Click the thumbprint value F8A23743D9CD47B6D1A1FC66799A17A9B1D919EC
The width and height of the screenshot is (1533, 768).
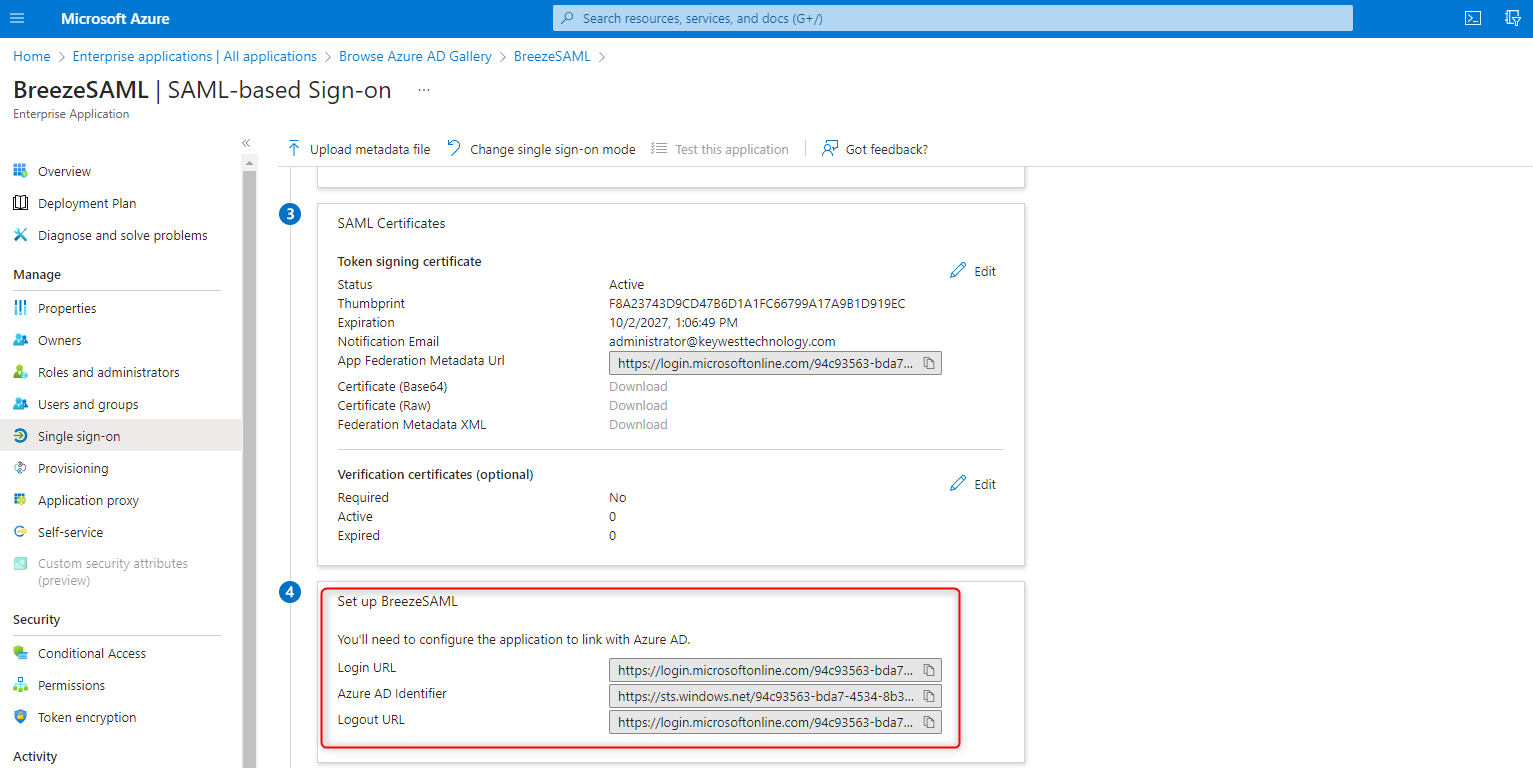(757, 304)
